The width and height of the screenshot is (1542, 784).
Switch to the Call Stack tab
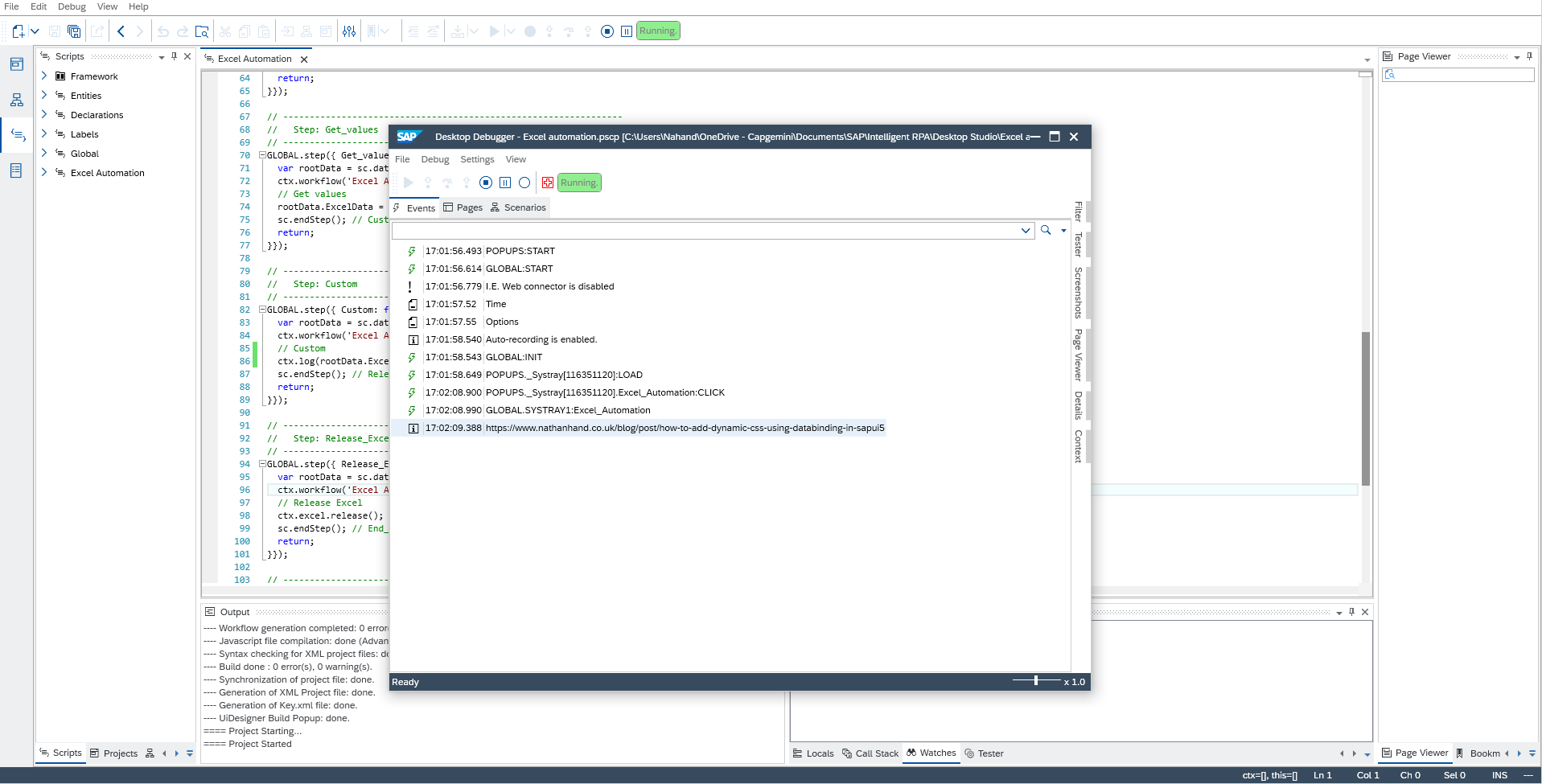pyautogui.click(x=870, y=753)
